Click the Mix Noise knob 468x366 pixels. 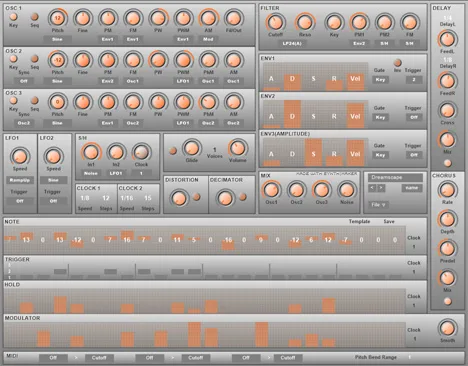coord(347,190)
